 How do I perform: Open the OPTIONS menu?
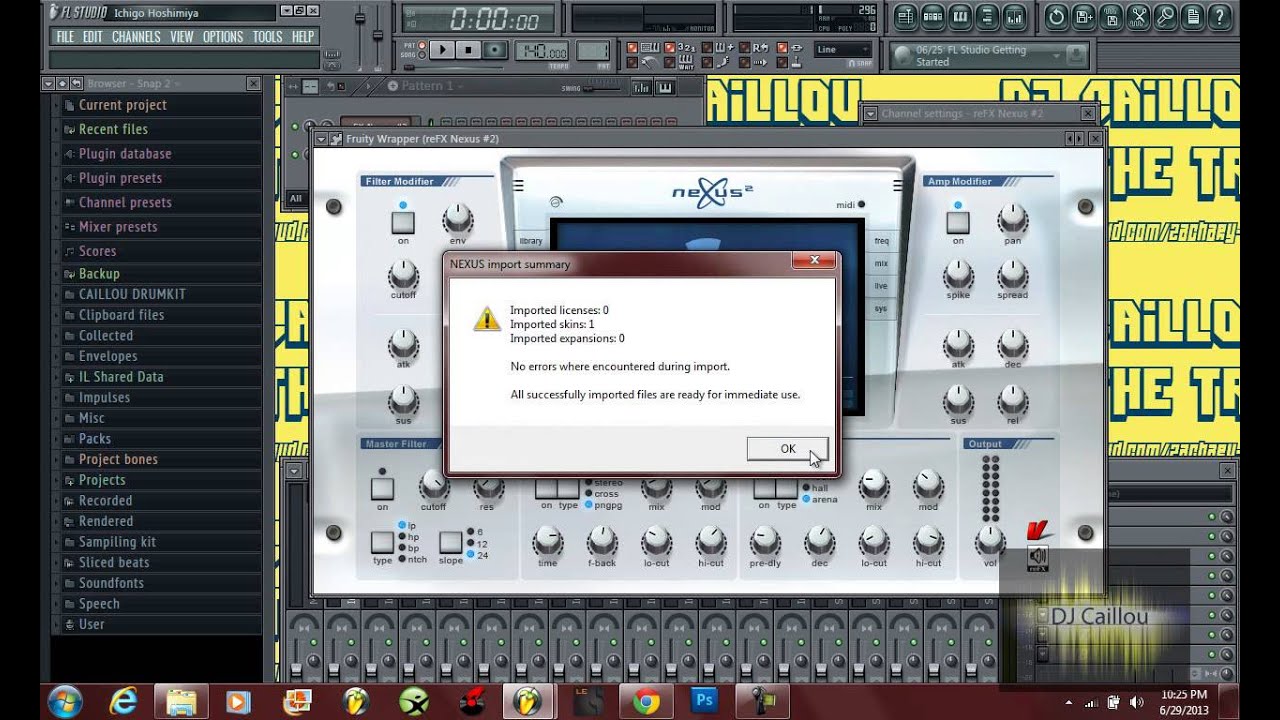pos(223,37)
